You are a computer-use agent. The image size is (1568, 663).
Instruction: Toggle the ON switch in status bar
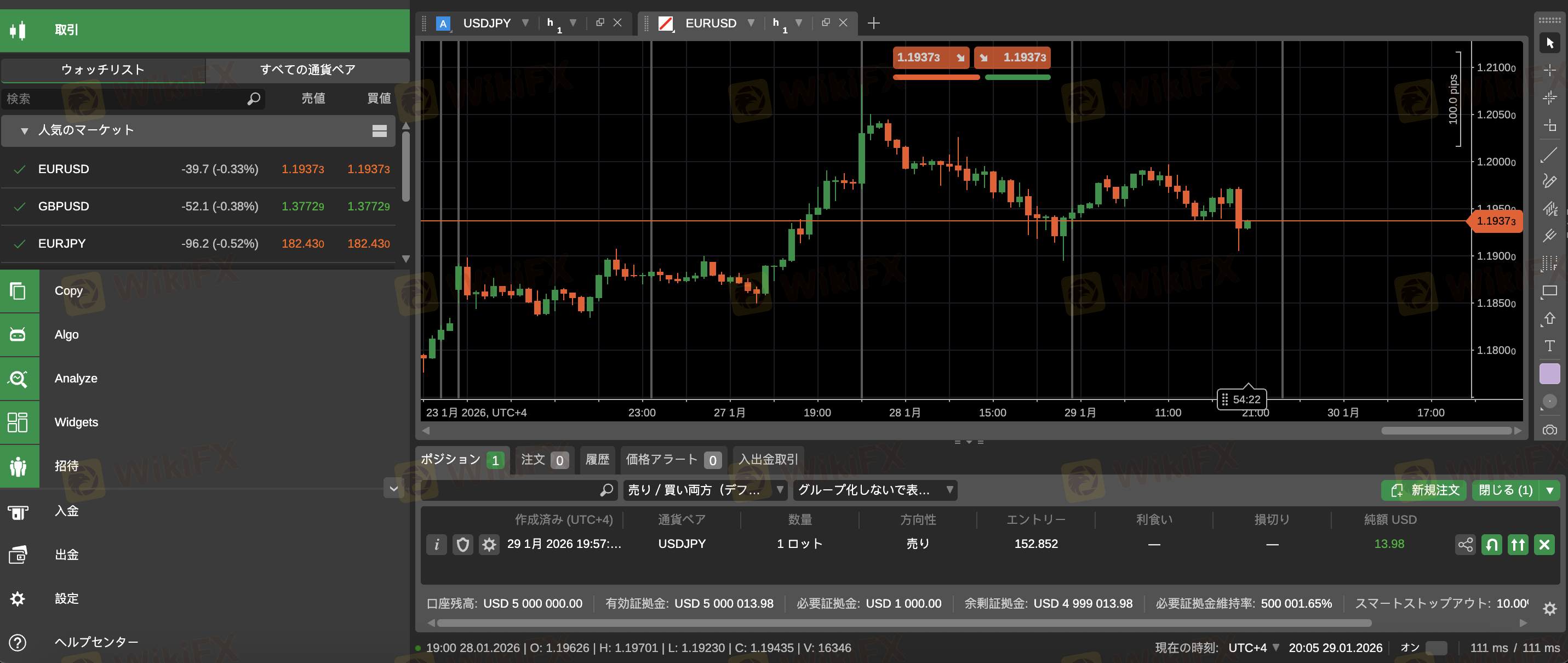[1436, 648]
